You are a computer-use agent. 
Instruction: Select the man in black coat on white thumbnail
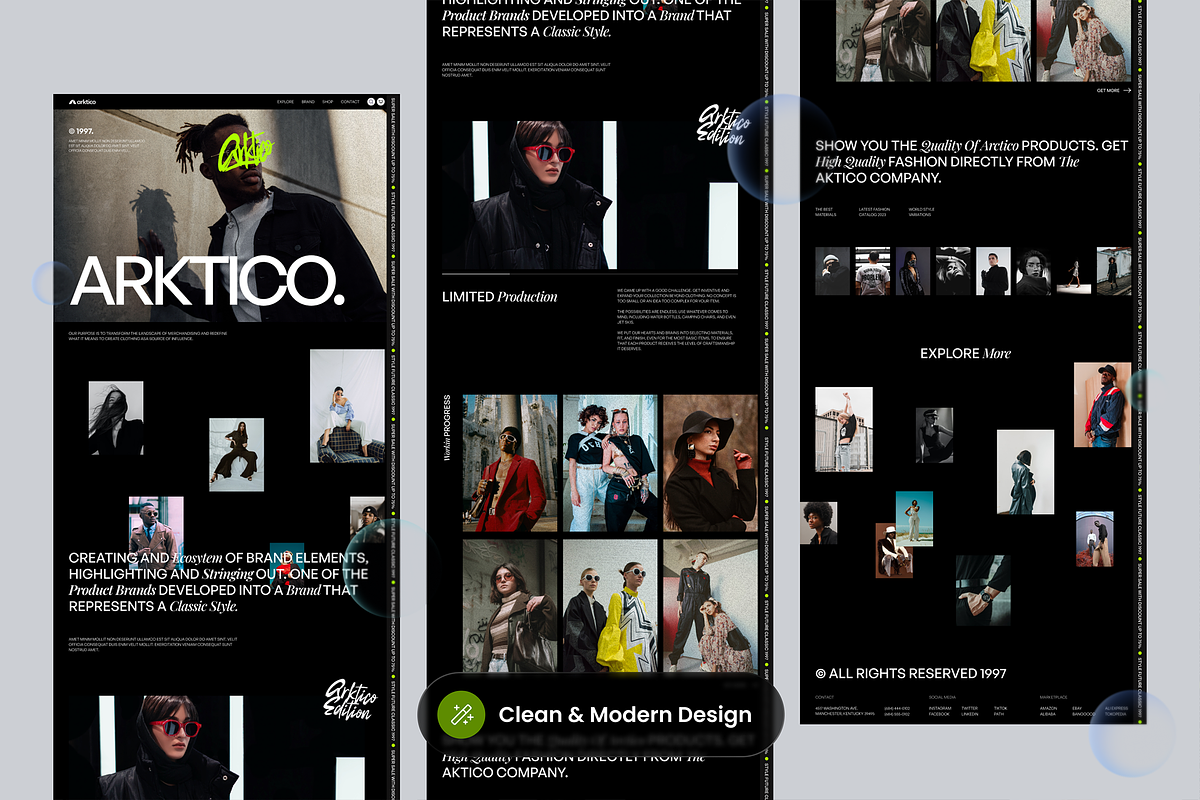click(x=993, y=271)
